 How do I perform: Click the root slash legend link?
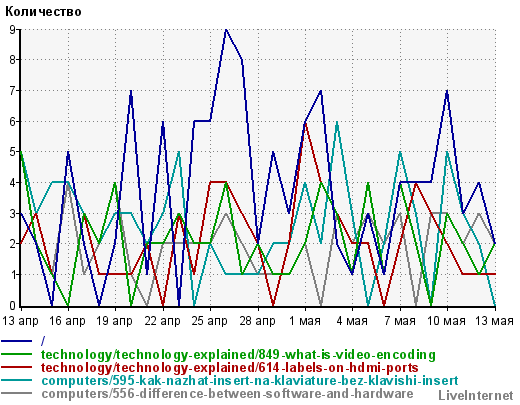43,341
